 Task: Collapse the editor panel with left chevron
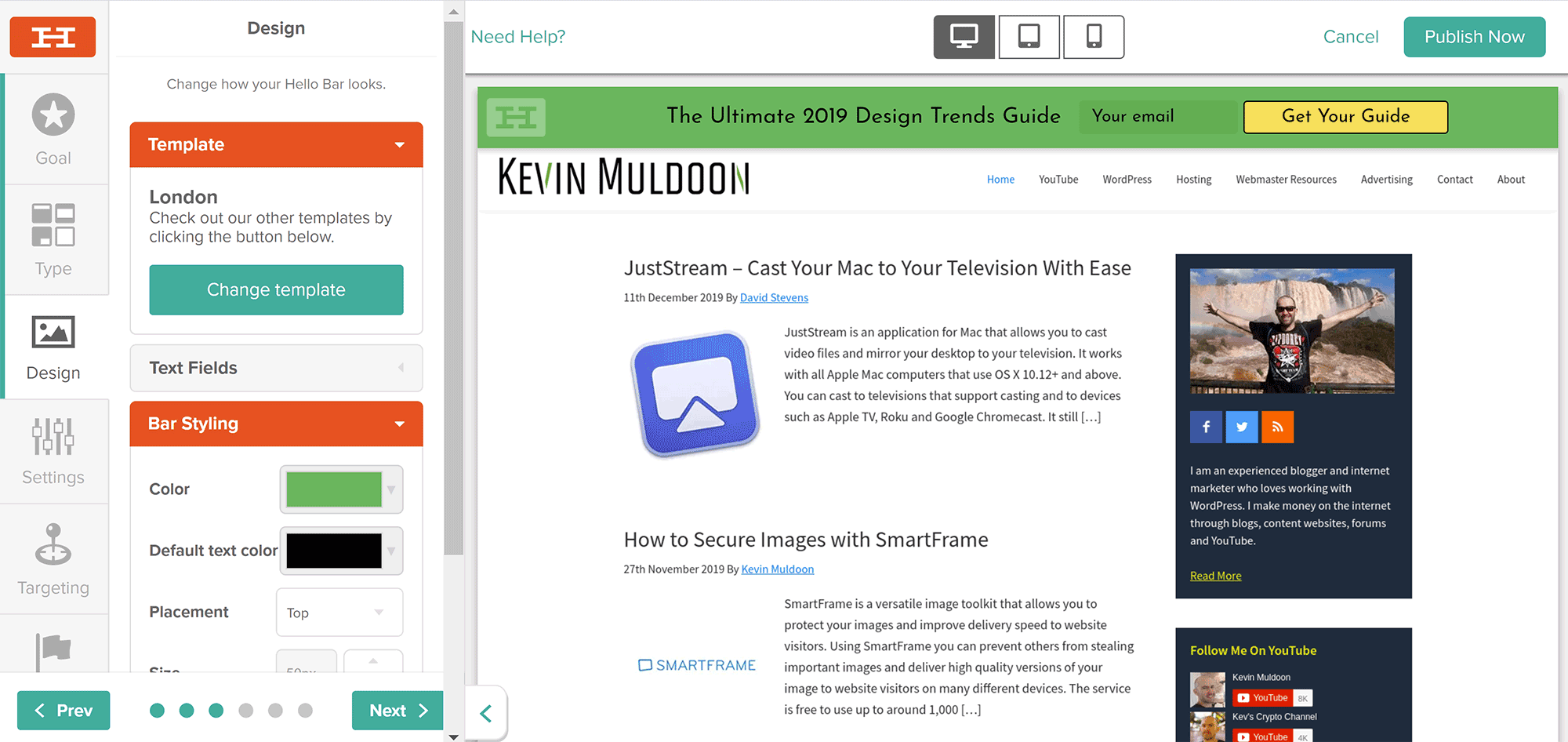(x=486, y=713)
